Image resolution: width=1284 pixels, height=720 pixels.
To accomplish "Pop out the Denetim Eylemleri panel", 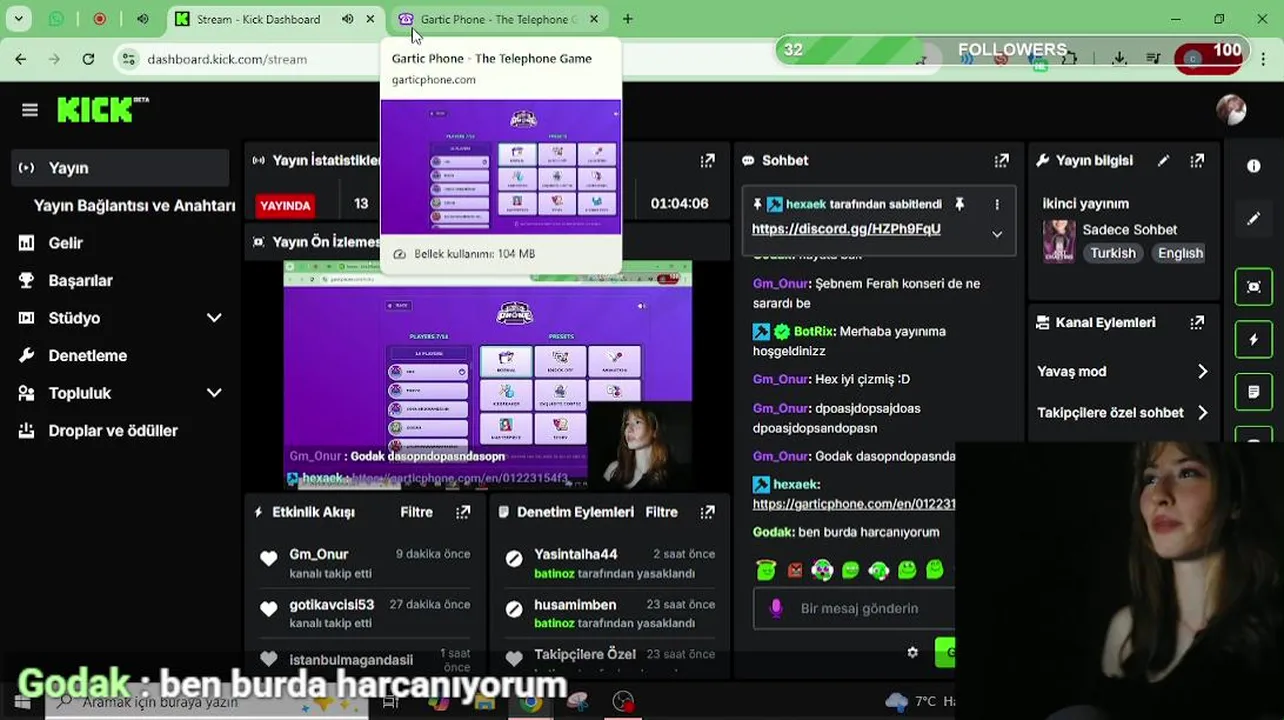I will pyautogui.click(x=708, y=512).
